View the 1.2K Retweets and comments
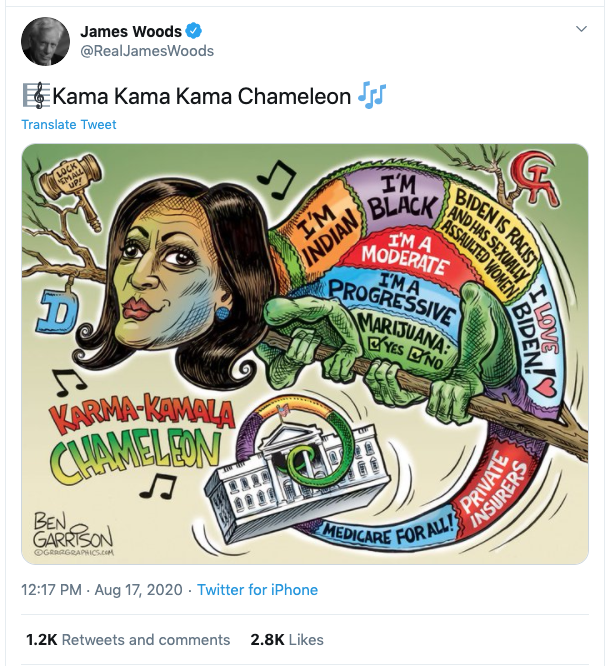This screenshot has width=606, height=666. 128,640
